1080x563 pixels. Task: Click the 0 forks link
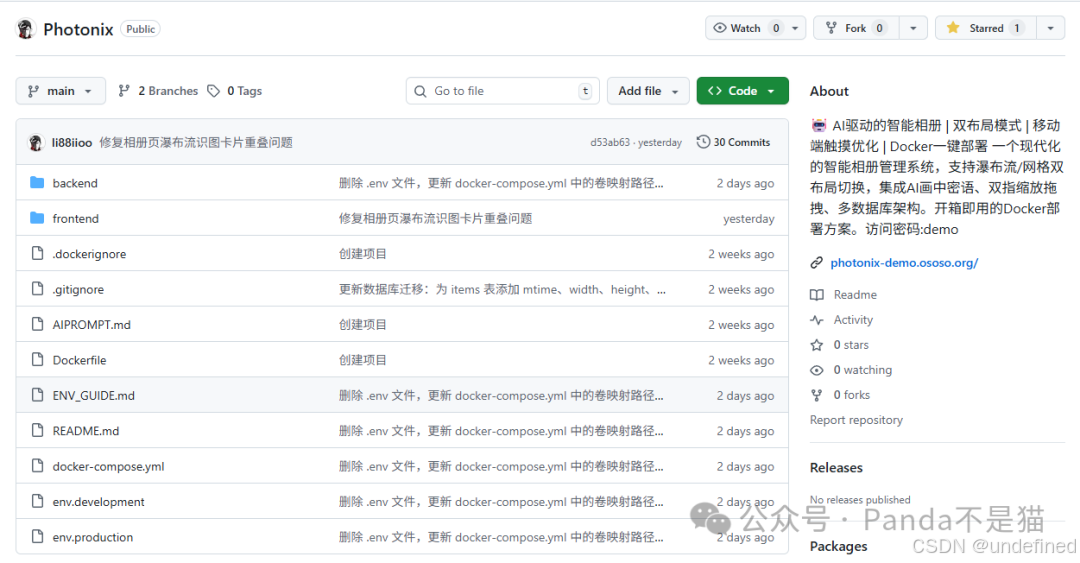tap(851, 395)
